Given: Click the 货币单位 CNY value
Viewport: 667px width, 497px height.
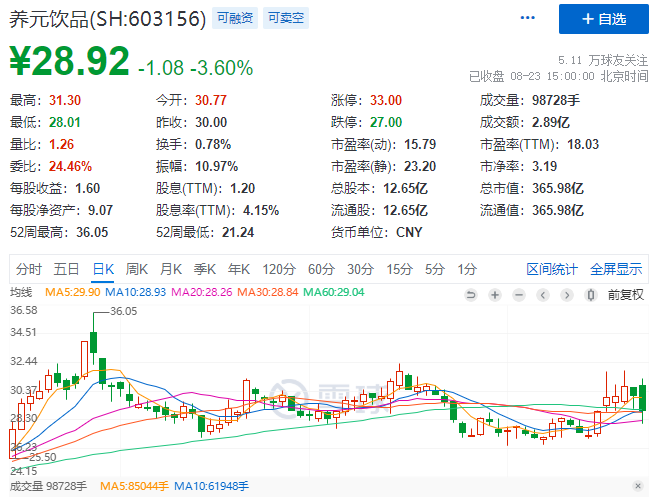Looking at the screenshot, I should (x=409, y=232).
